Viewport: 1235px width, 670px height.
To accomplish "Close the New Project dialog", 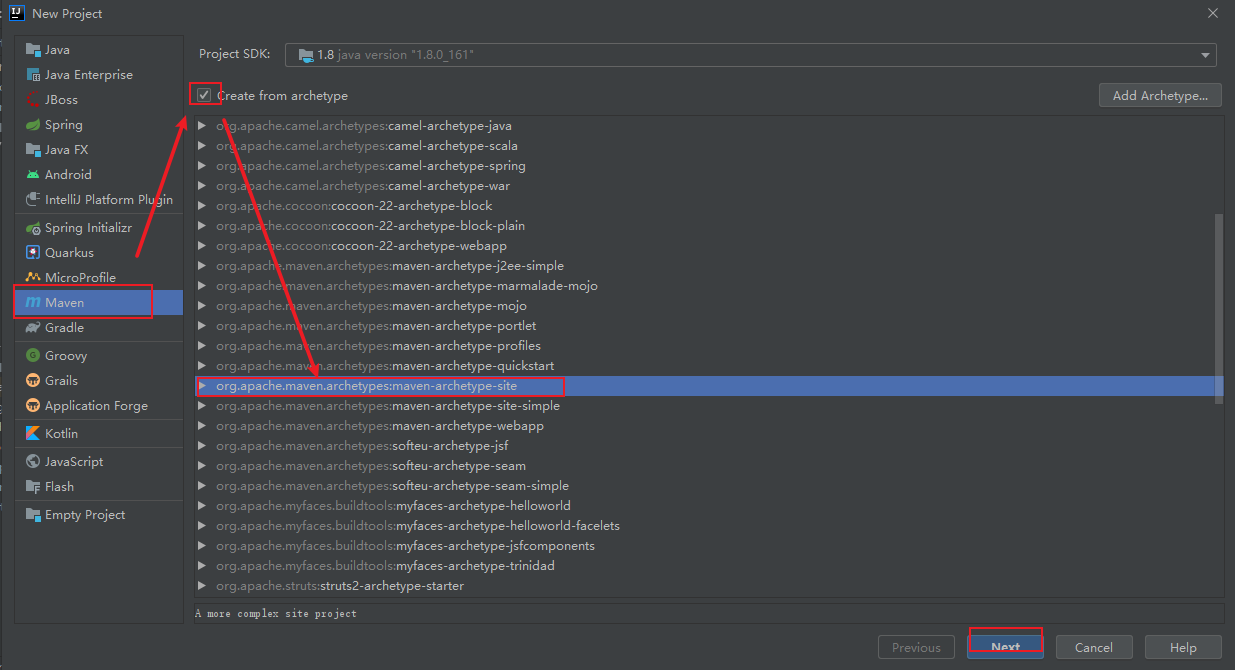I will pos(1212,13).
